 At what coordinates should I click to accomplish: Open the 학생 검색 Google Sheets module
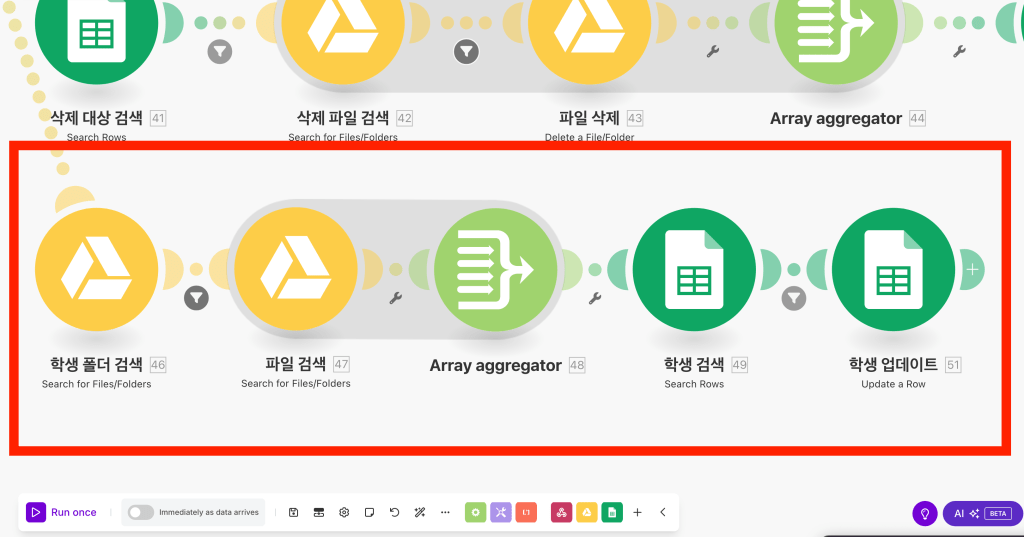(694, 269)
